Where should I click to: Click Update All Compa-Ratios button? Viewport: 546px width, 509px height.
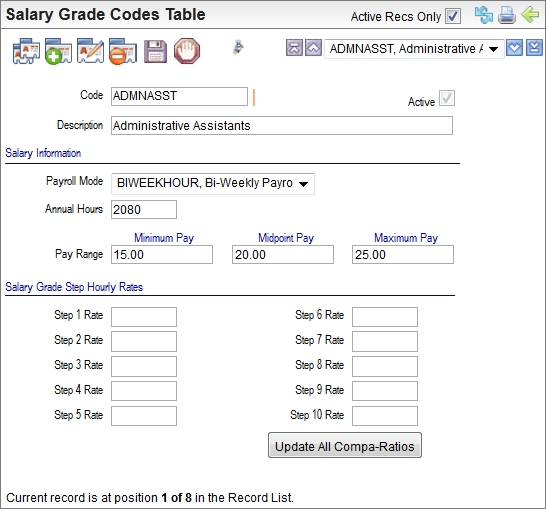click(345, 445)
